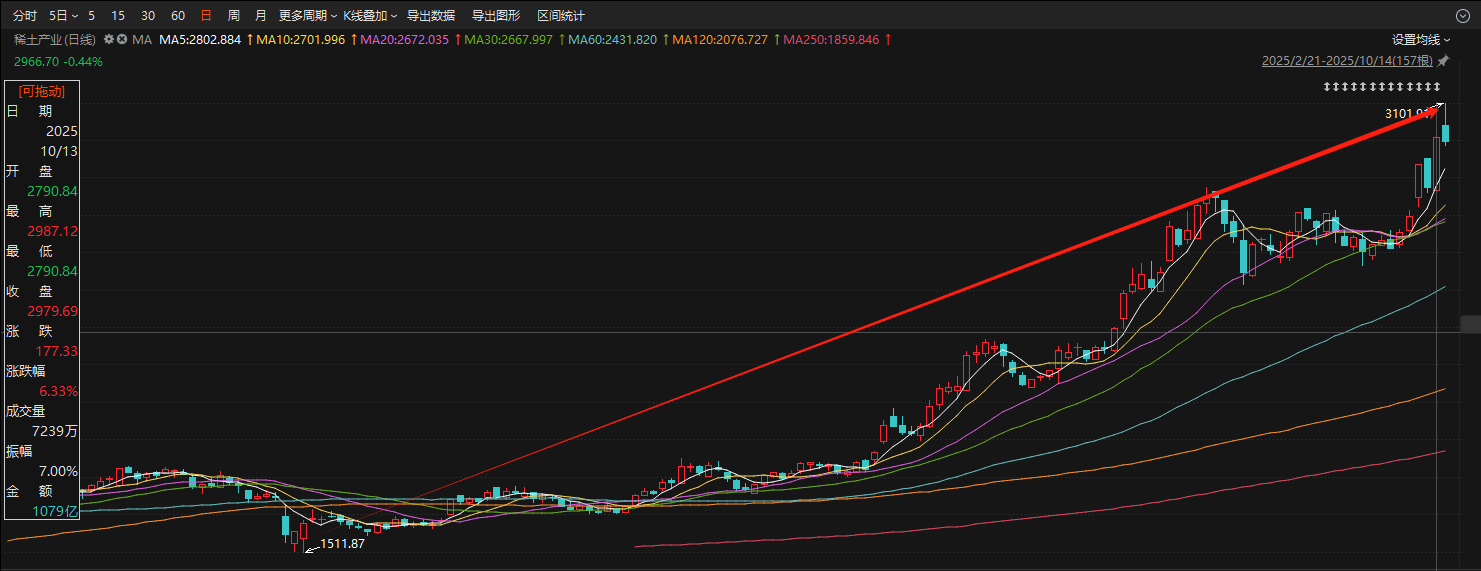Click the 可拖动 panel header
This screenshot has width=1481, height=571.
42,91
